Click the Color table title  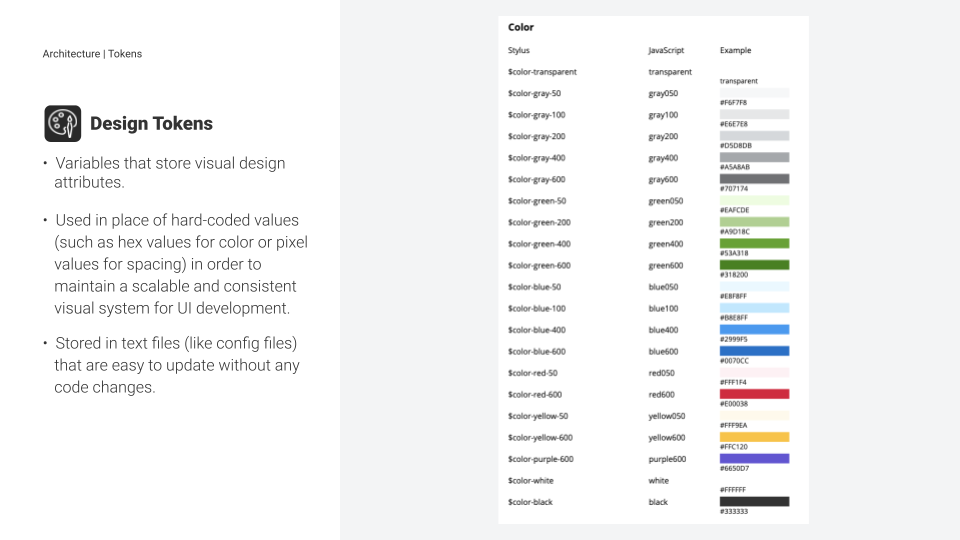point(520,27)
